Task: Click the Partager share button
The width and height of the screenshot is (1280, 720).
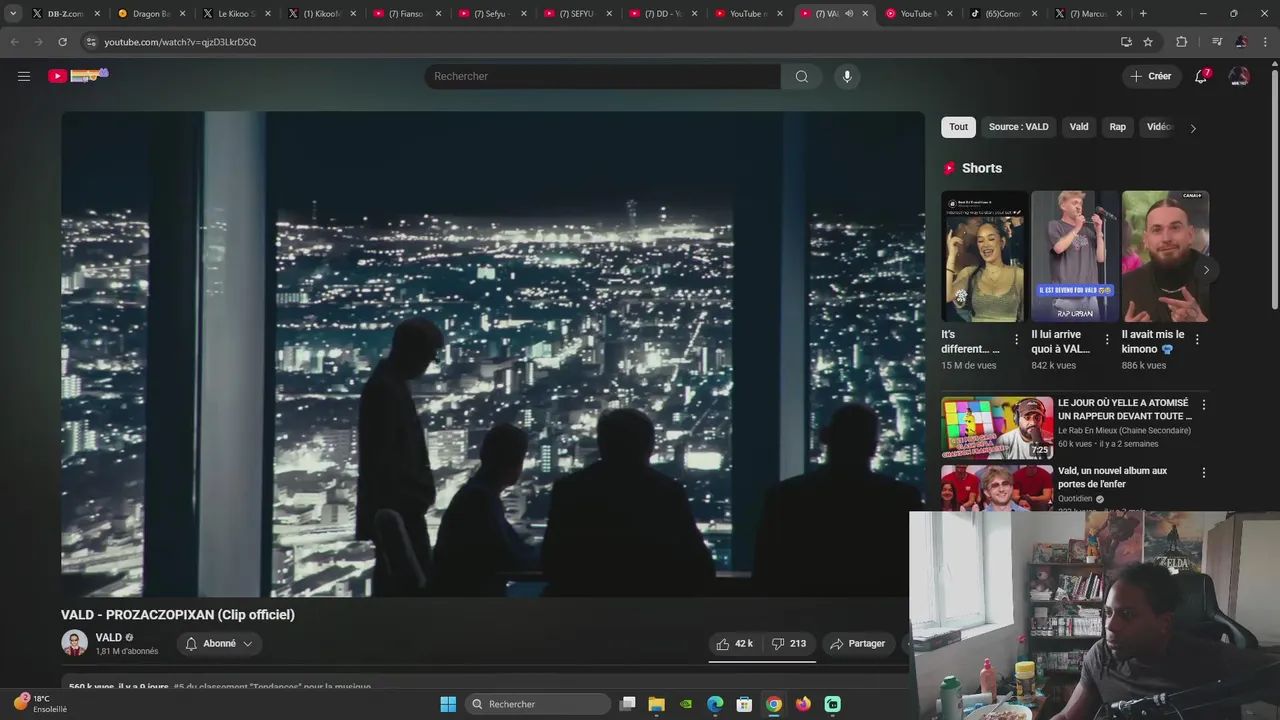Action: point(858,644)
